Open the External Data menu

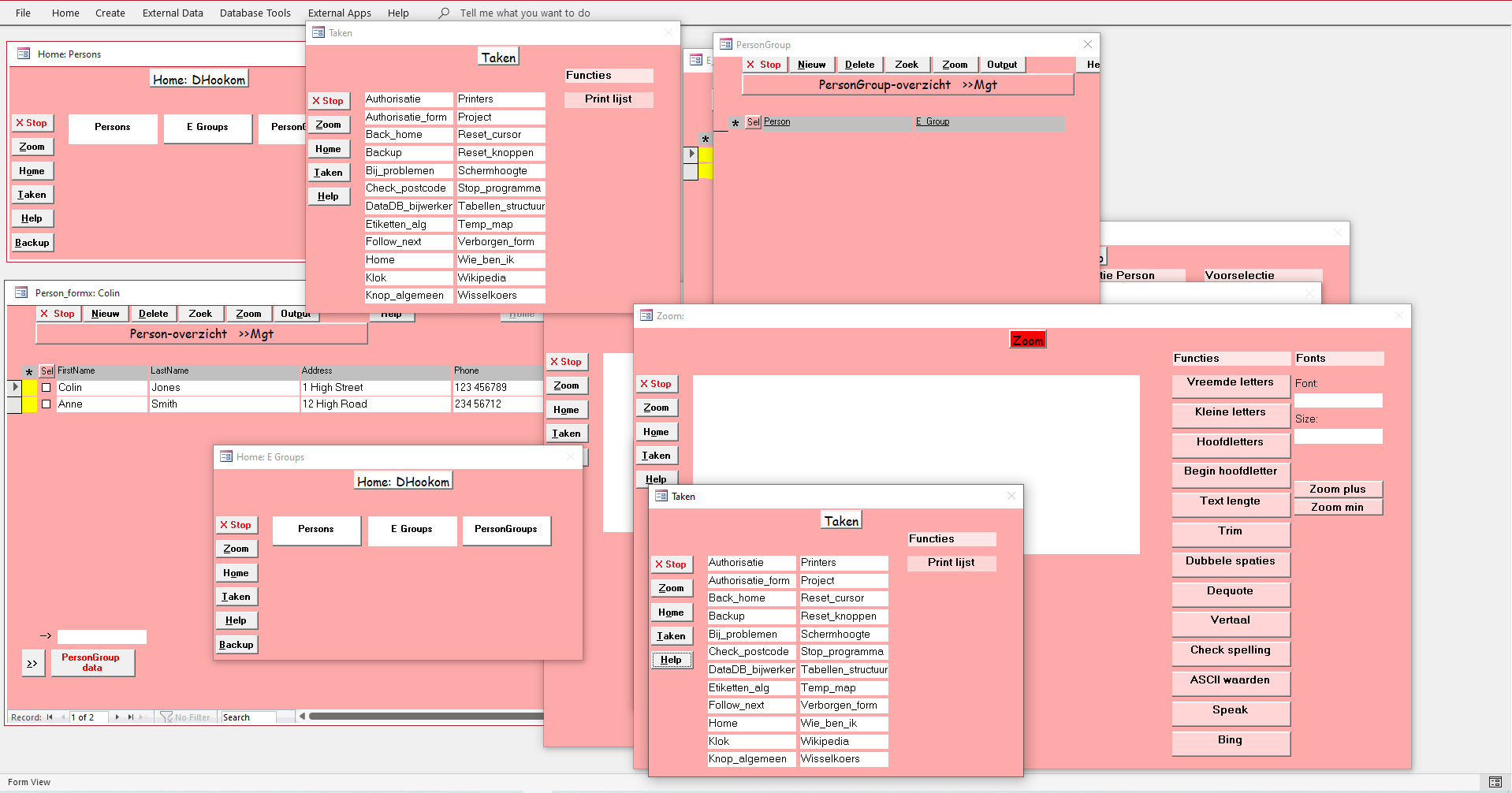click(173, 13)
